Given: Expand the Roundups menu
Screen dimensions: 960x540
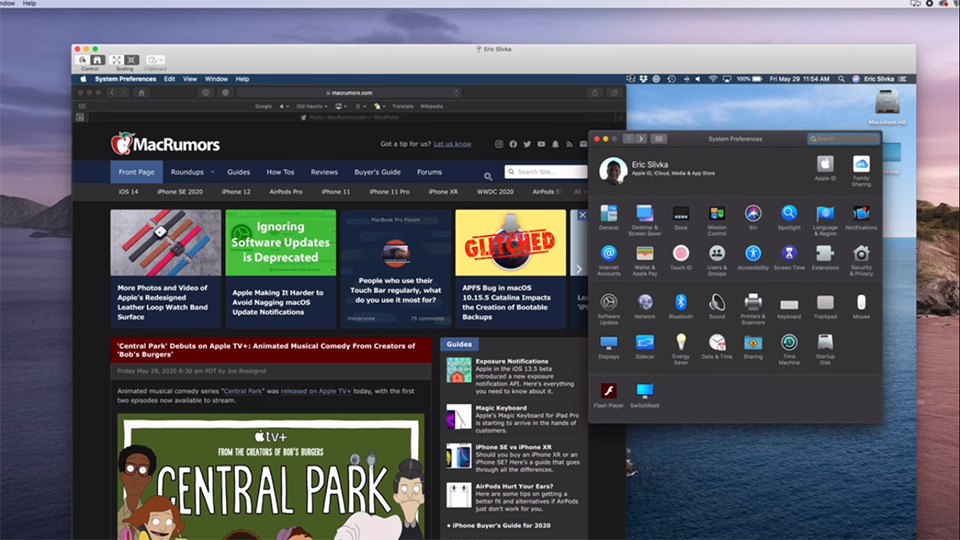Looking at the screenshot, I should [x=192, y=172].
